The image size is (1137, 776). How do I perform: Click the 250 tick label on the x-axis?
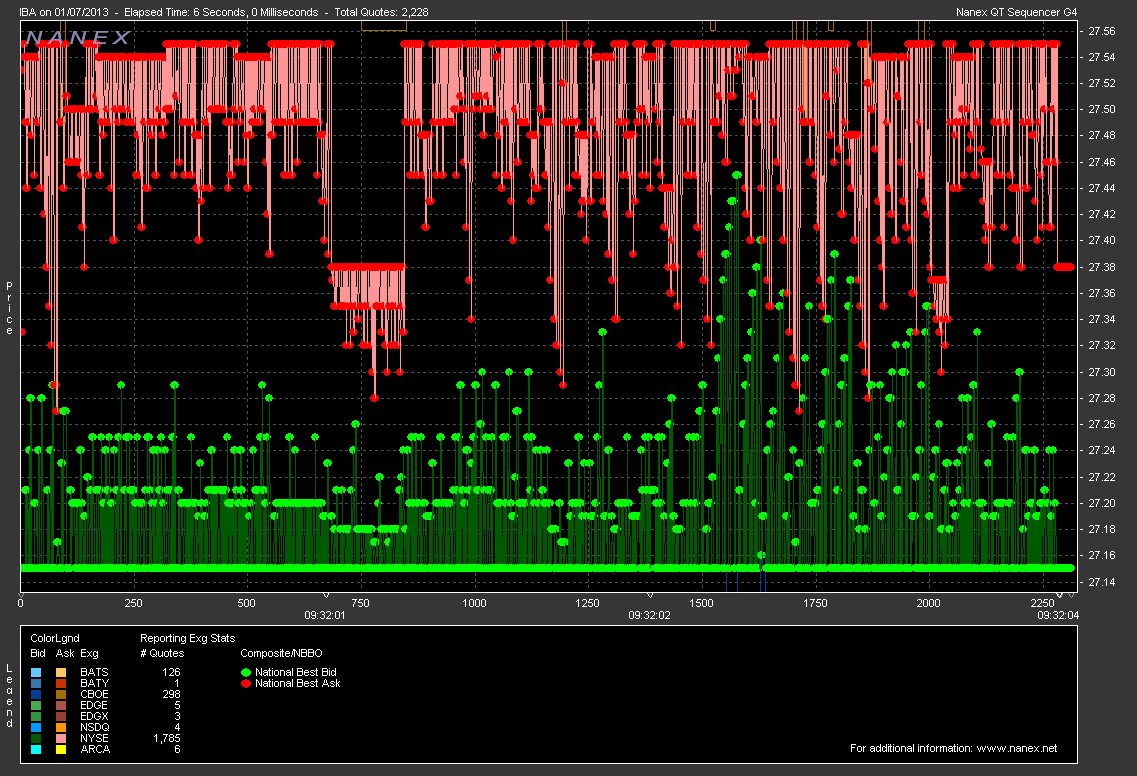(133, 603)
